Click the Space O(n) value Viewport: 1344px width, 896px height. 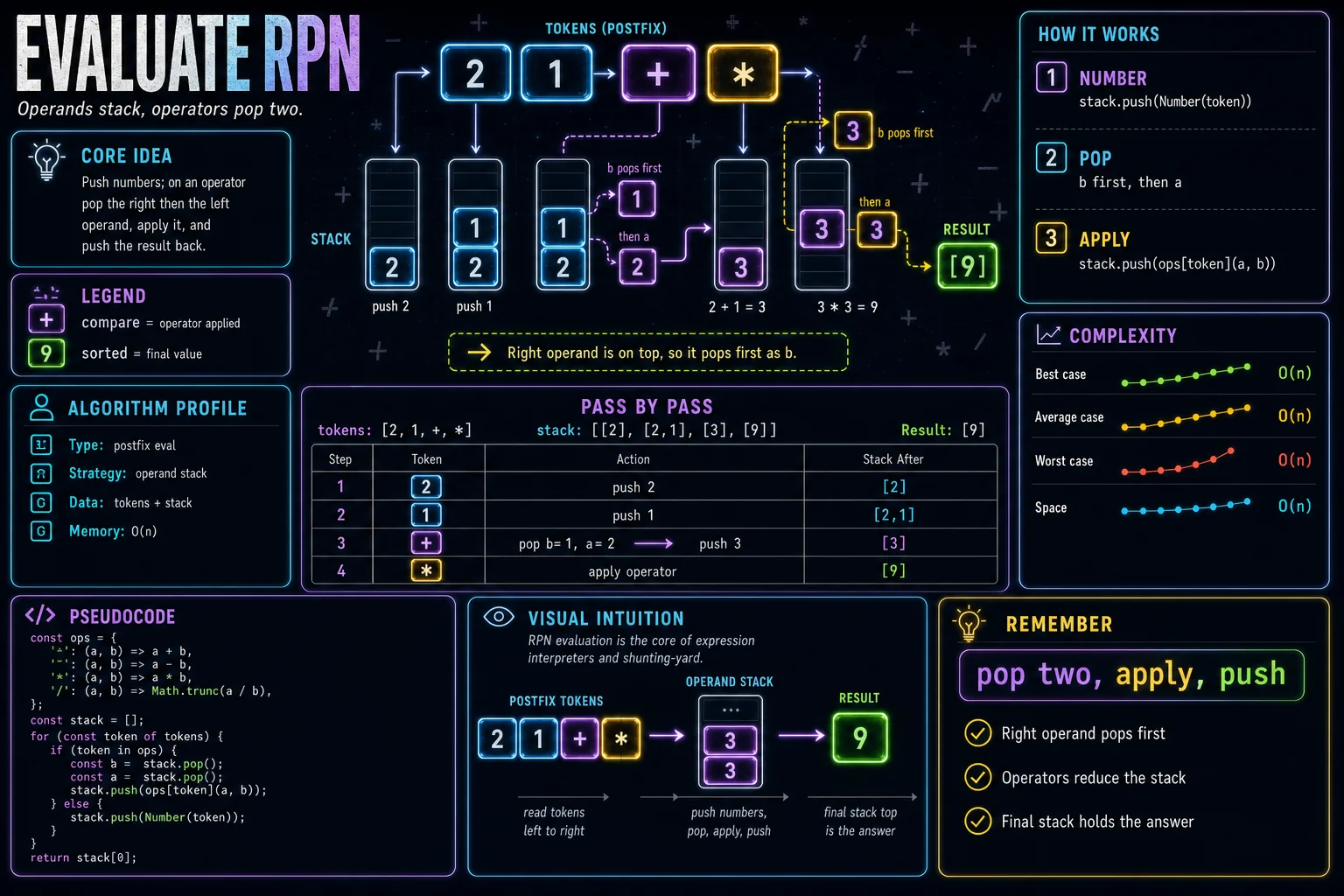(1294, 506)
